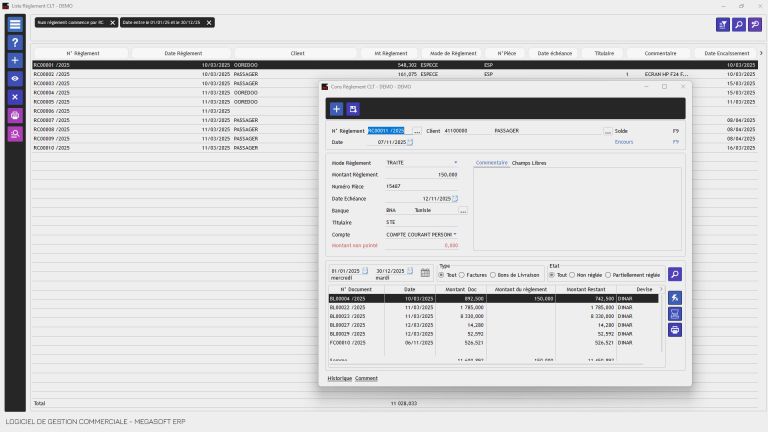Click the Comment link

[366, 379]
